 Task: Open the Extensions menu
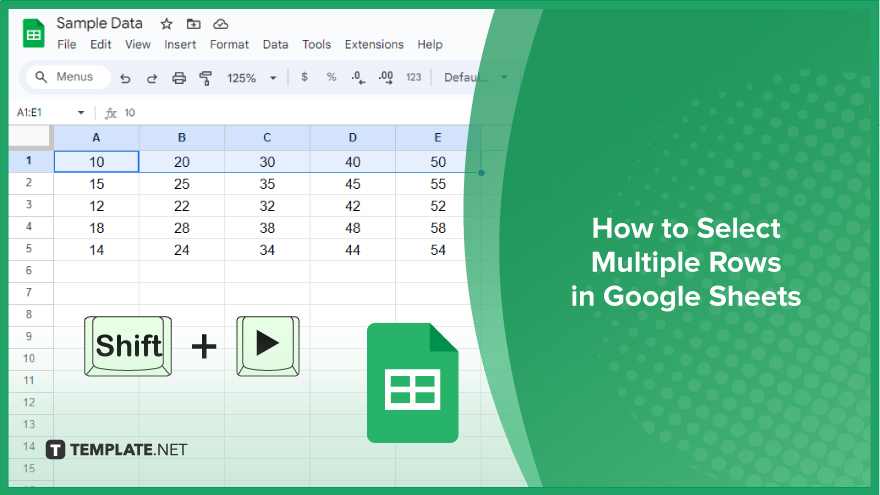pos(374,44)
